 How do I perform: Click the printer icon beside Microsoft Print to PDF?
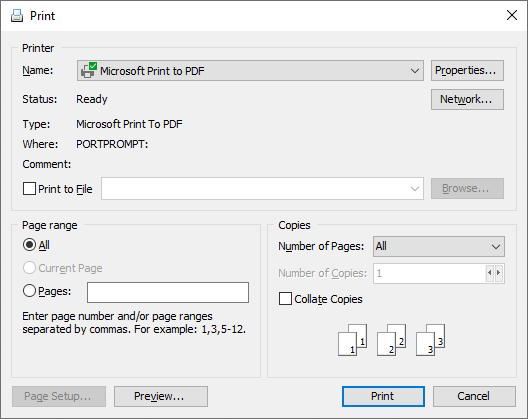point(89,70)
